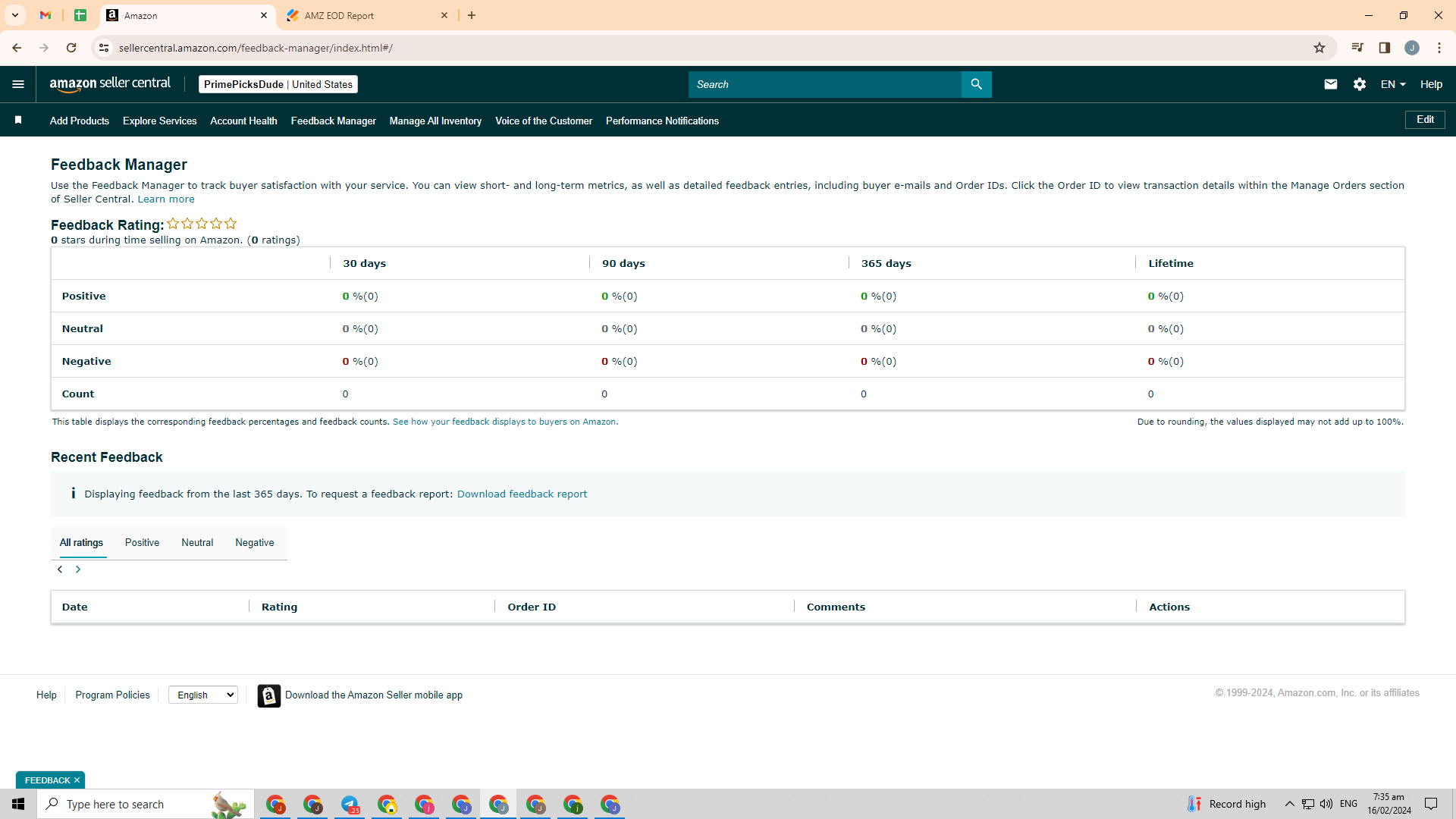Open a new browser tab

point(472,15)
